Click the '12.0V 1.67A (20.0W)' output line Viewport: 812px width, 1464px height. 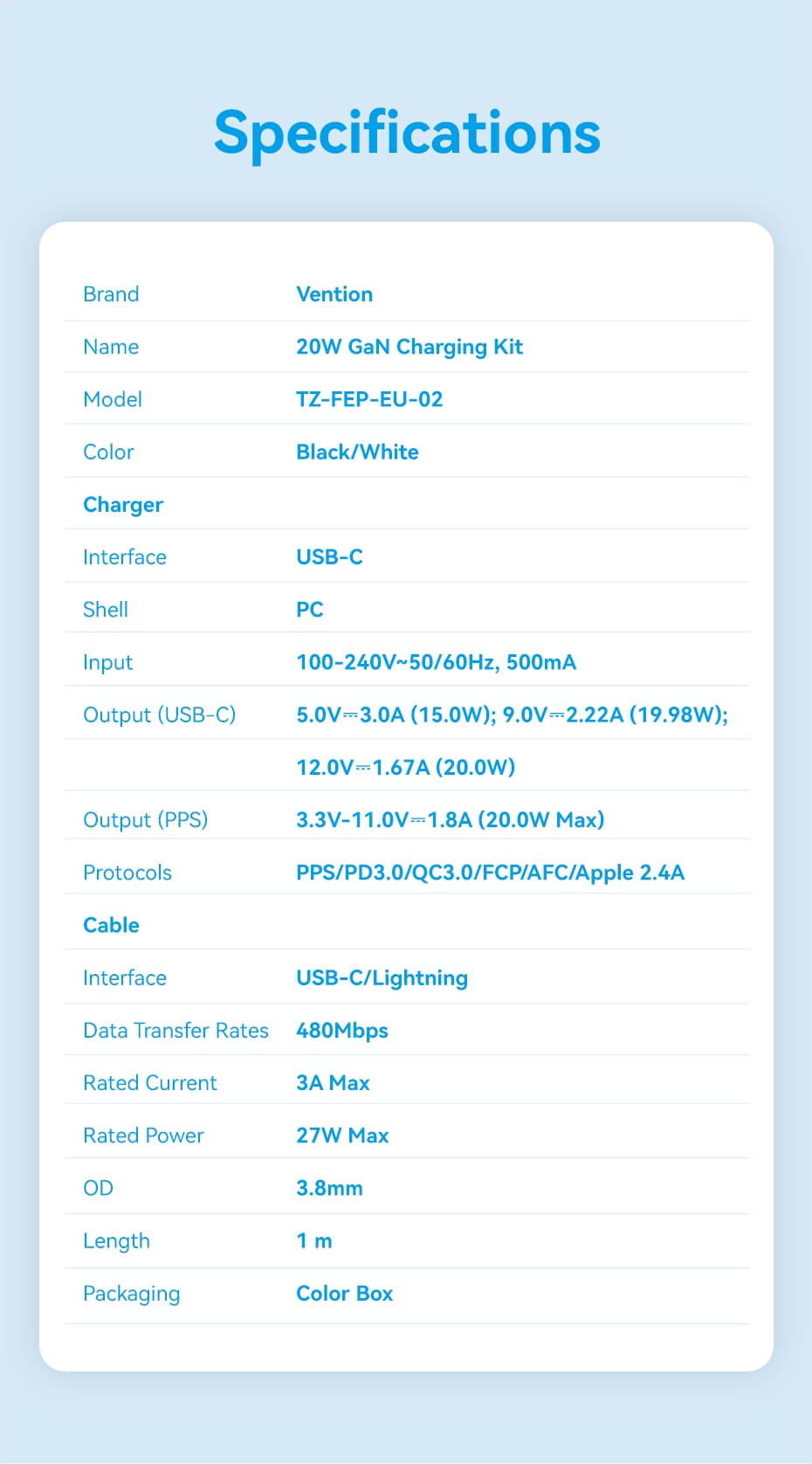coord(406,768)
